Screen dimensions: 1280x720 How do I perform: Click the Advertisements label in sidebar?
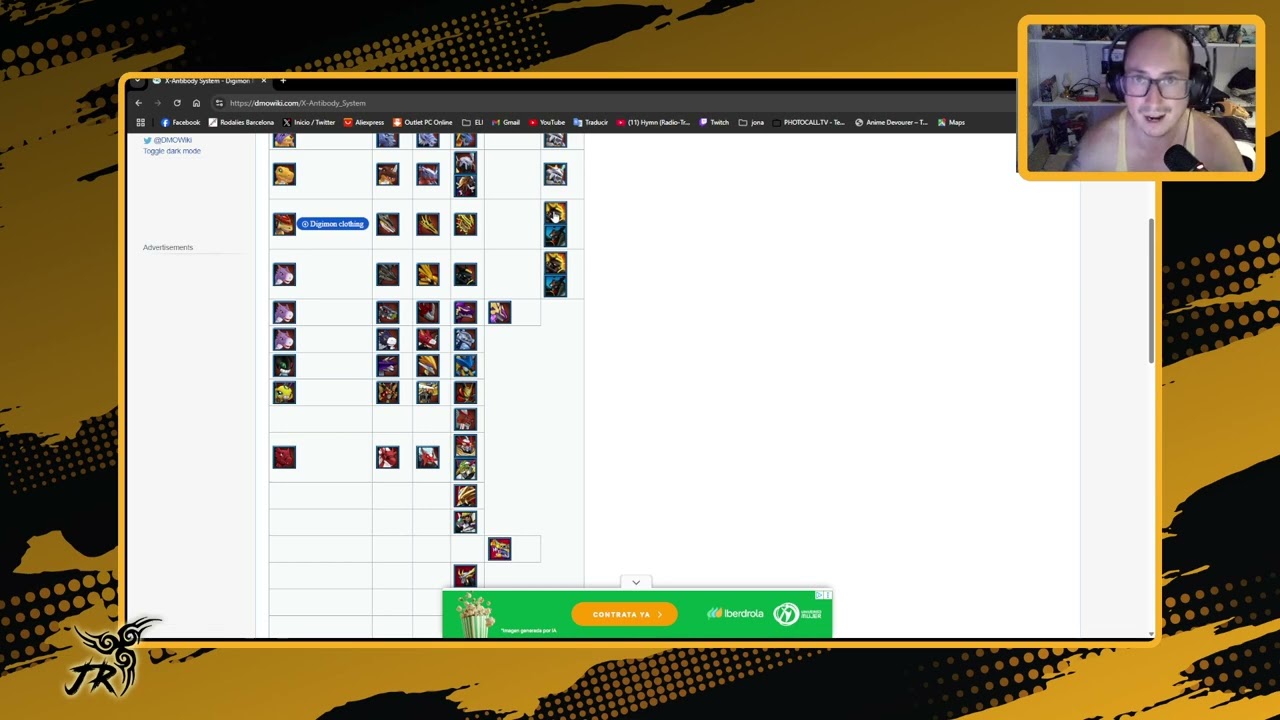[168, 247]
